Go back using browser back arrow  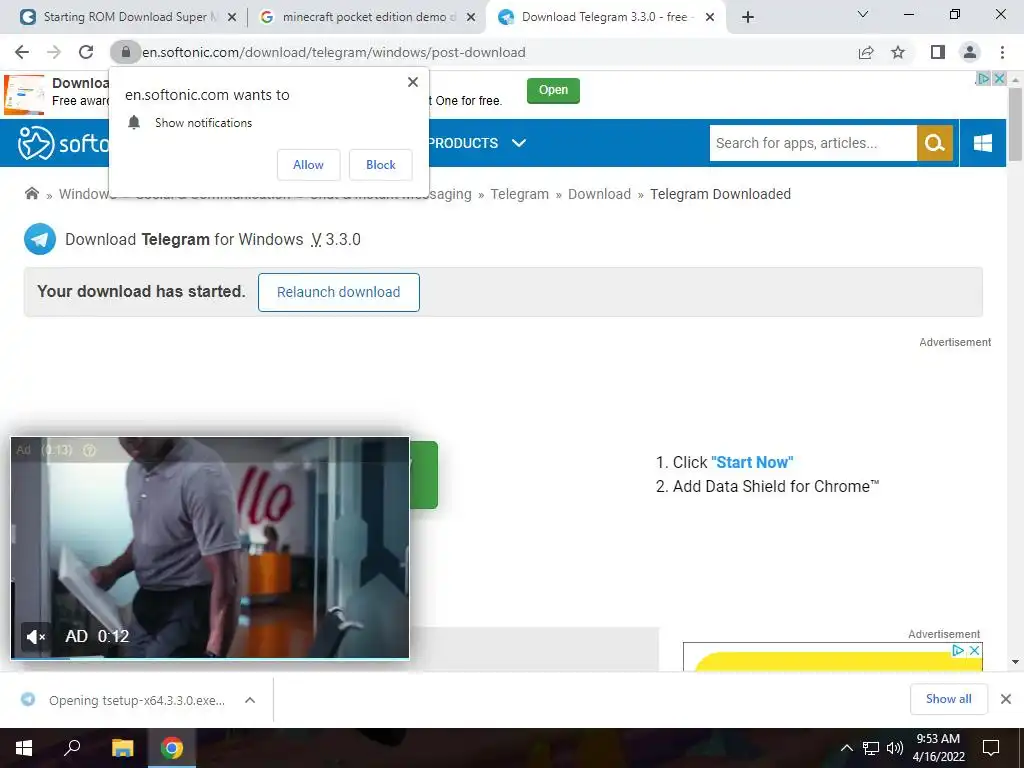(22, 52)
